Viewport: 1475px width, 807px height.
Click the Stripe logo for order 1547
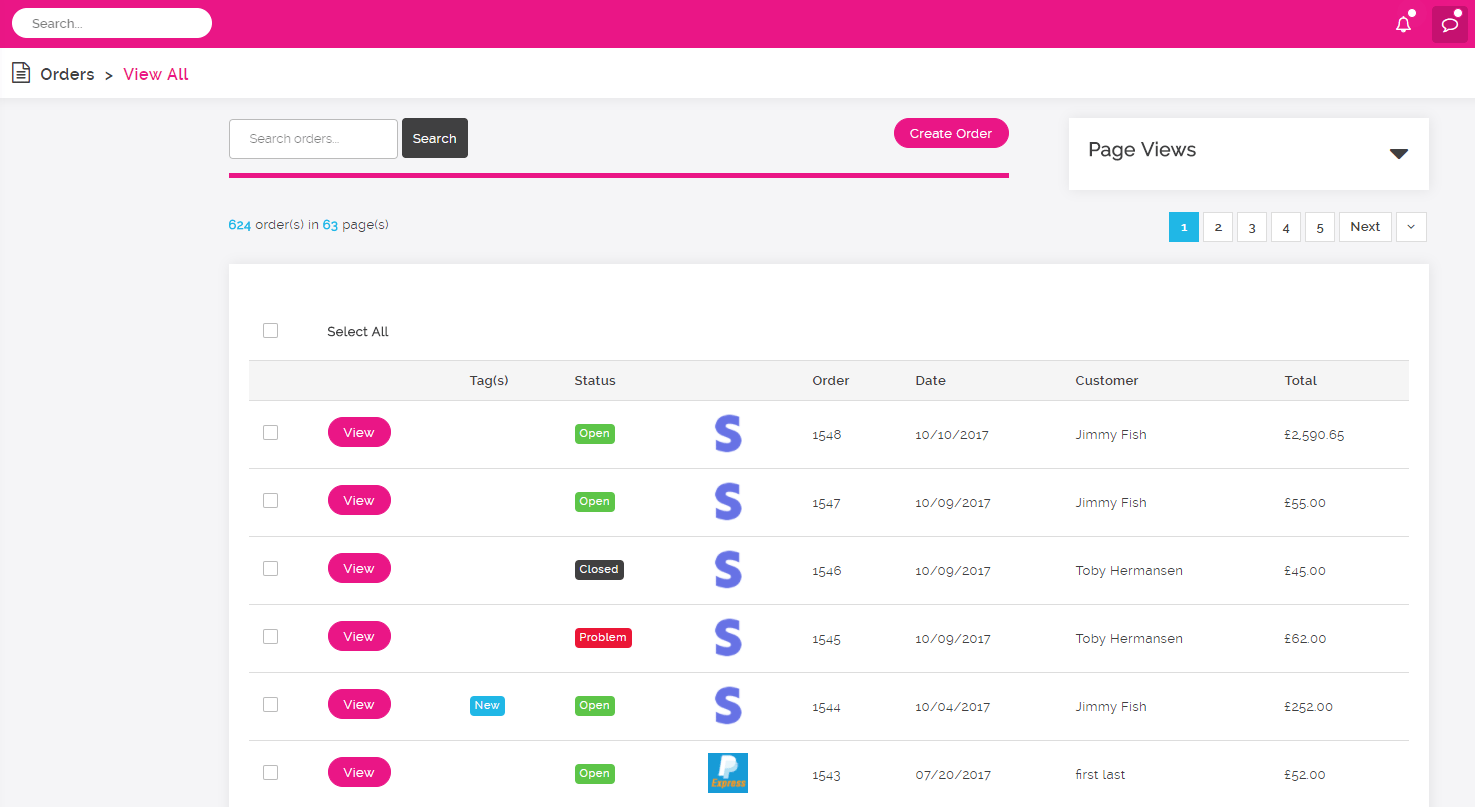tap(728, 502)
